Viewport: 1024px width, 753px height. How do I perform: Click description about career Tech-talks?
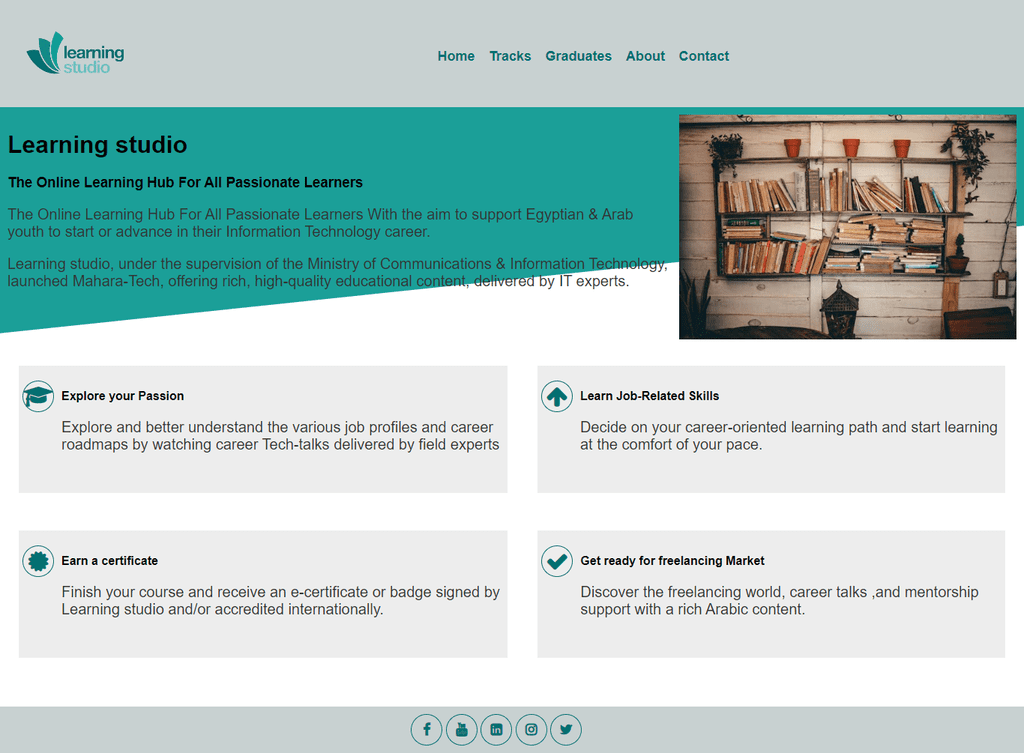click(280, 436)
